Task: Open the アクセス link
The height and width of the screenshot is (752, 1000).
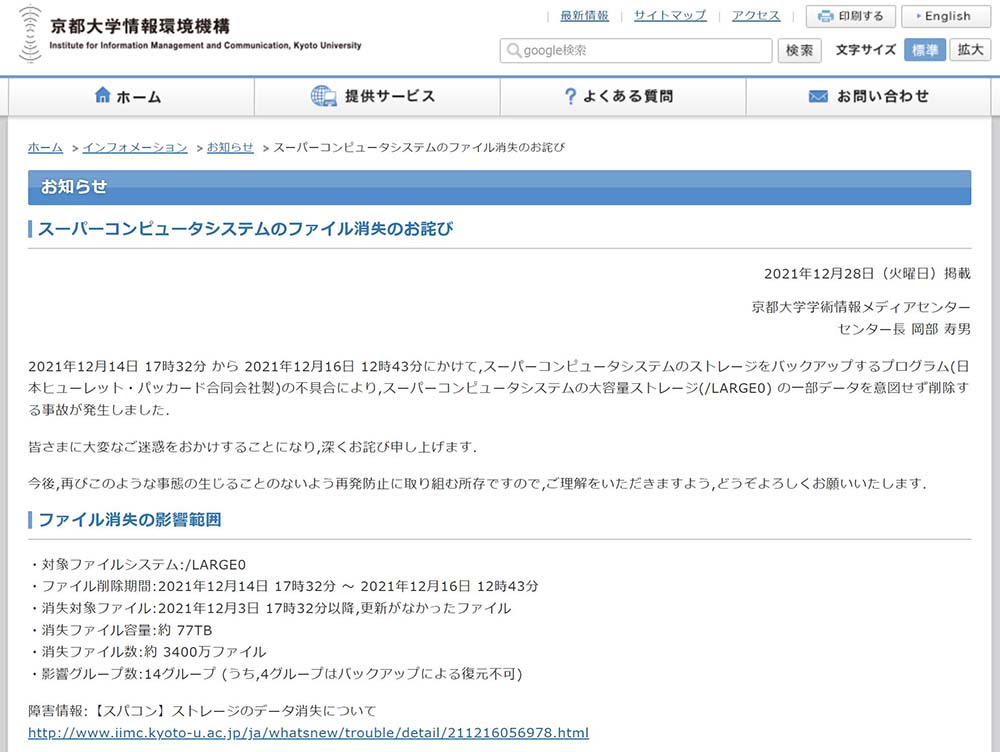Action: click(x=755, y=15)
